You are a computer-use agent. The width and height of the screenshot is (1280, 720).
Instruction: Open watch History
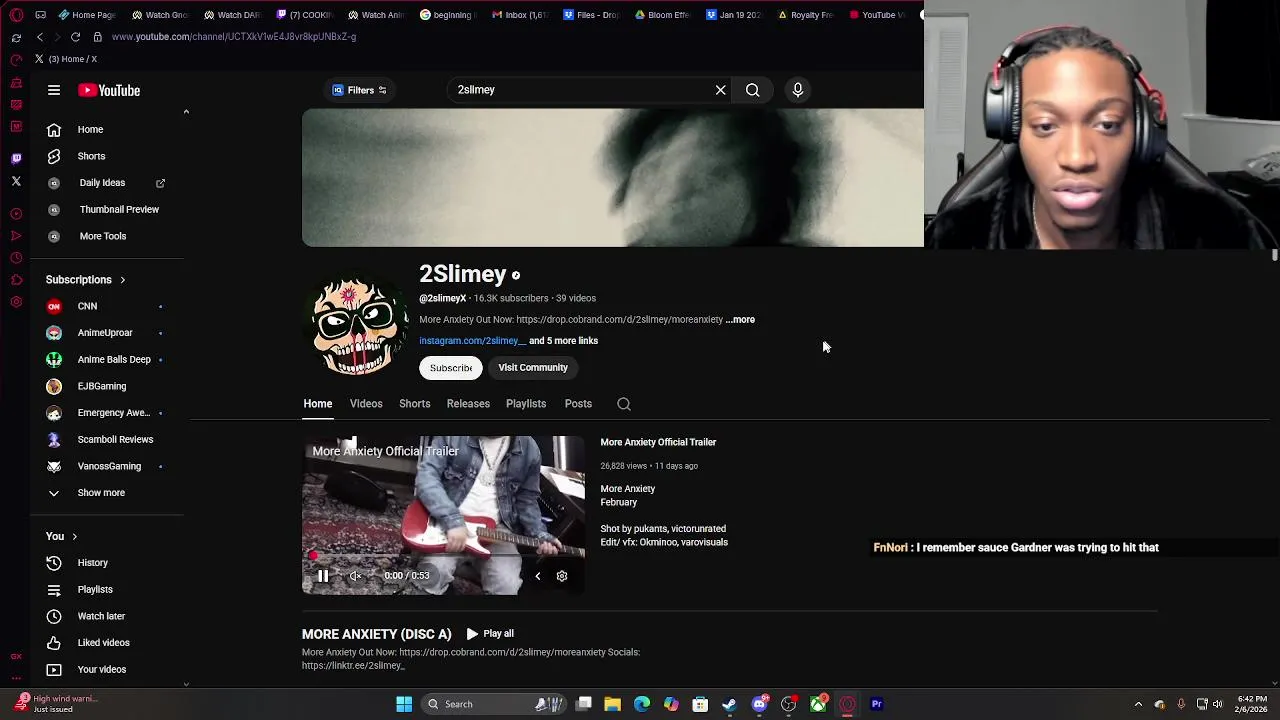pyautogui.click(x=92, y=563)
